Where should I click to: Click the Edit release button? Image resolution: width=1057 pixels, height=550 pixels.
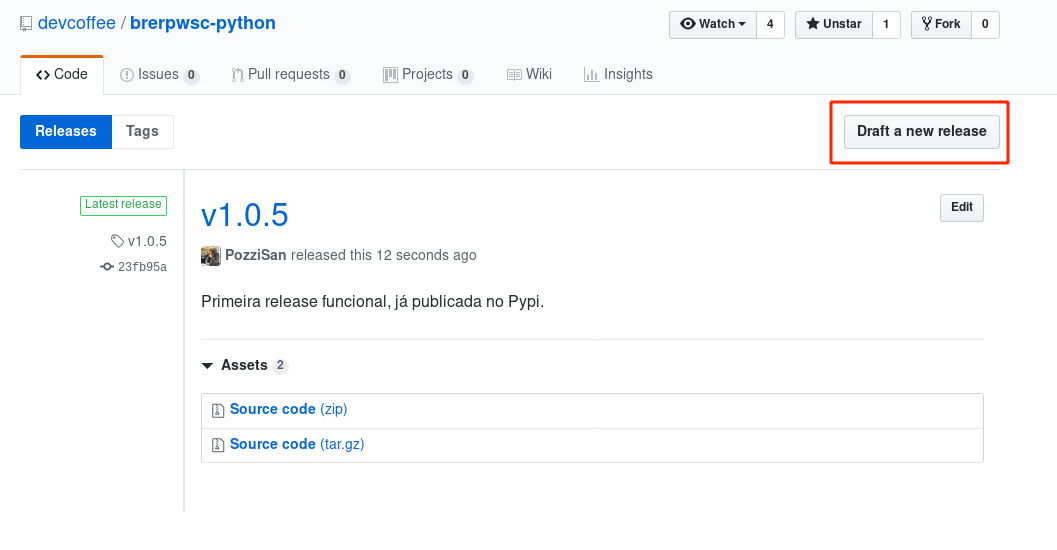tap(962, 208)
